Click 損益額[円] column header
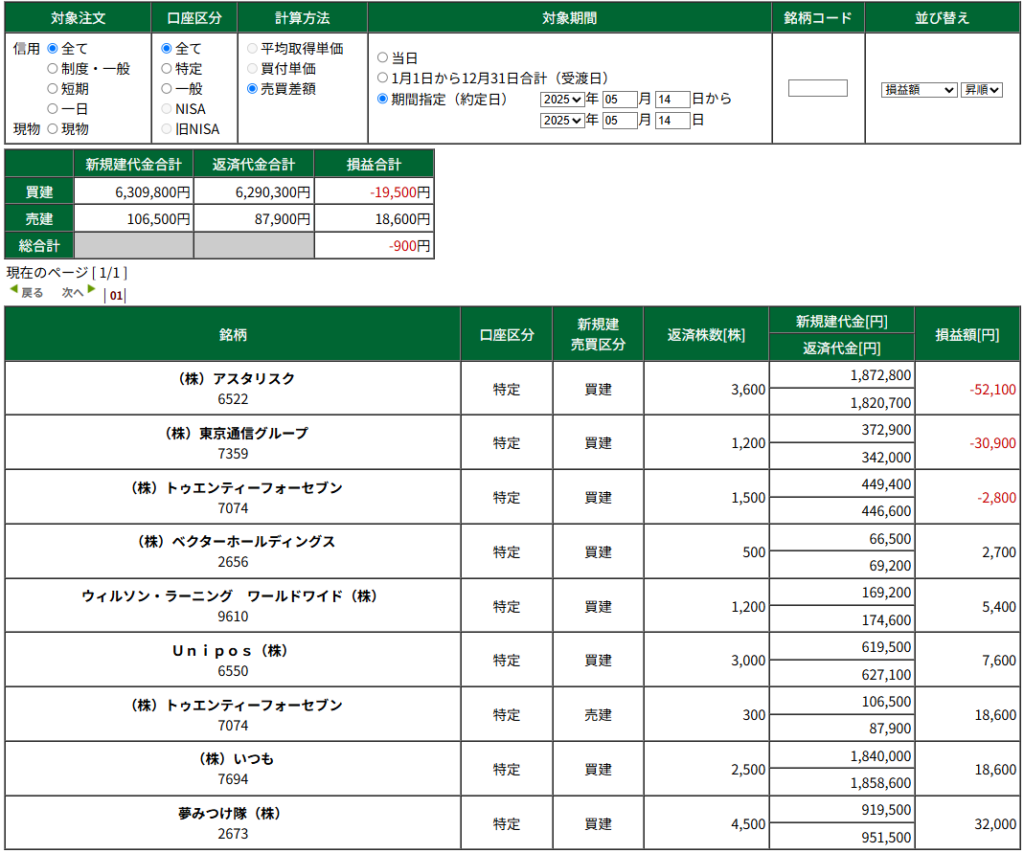This screenshot has width=1024, height=853. [967, 334]
